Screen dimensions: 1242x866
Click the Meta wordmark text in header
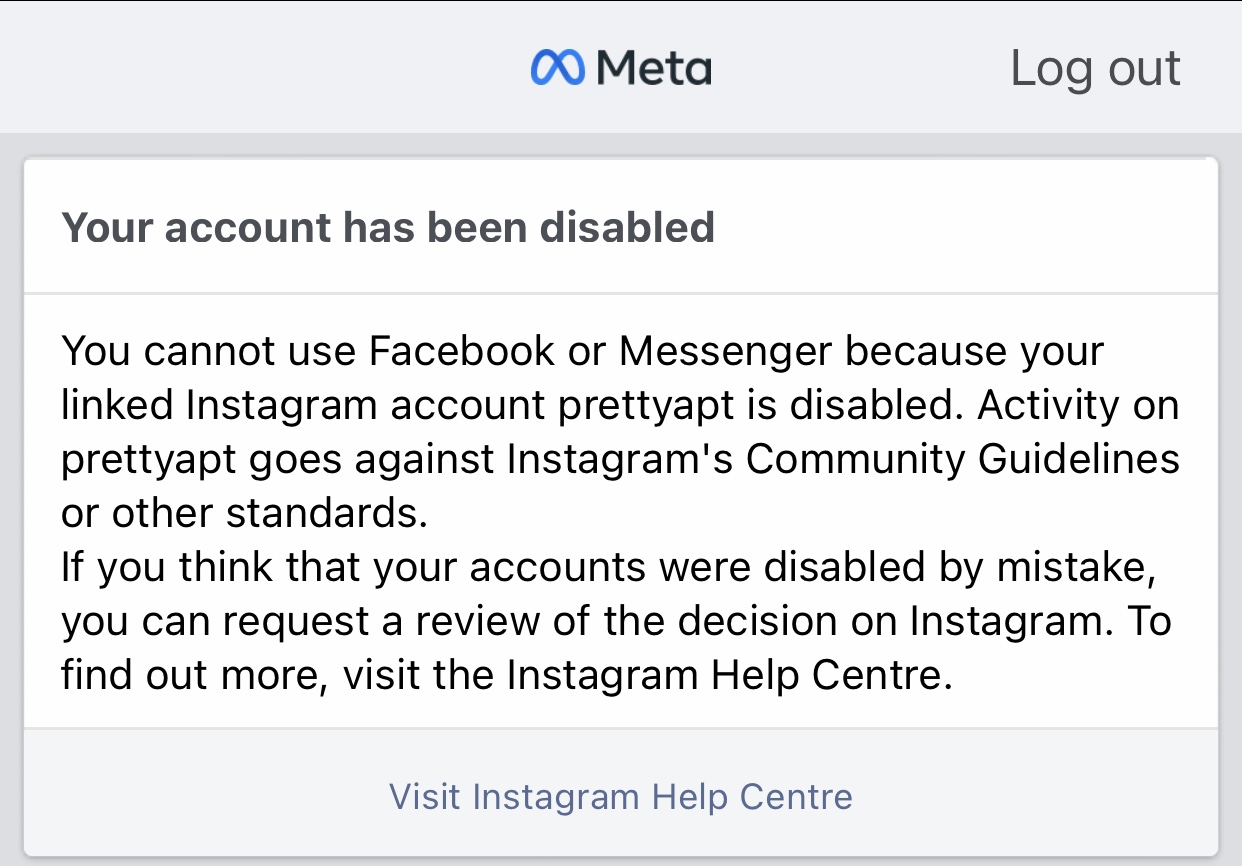tap(654, 68)
